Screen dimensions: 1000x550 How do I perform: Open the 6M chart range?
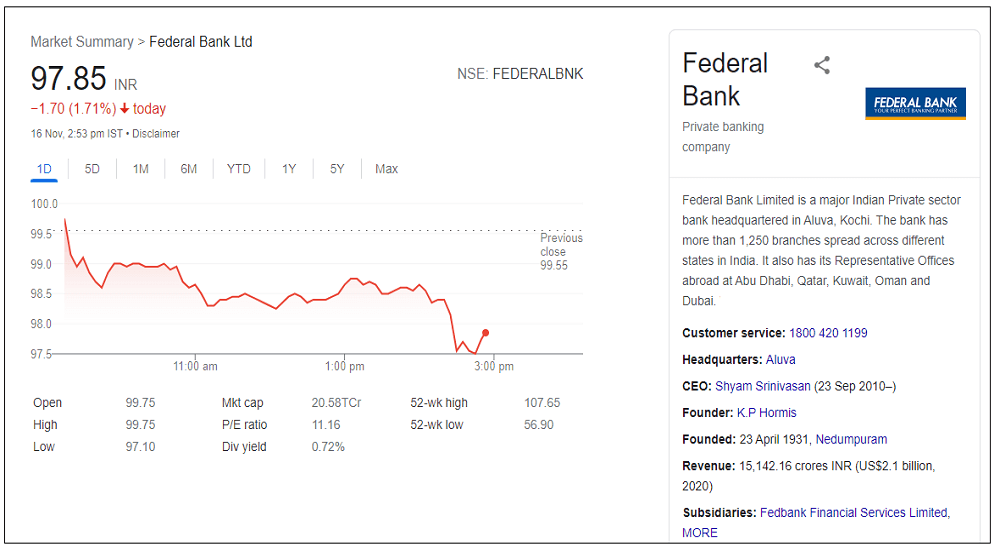click(188, 169)
